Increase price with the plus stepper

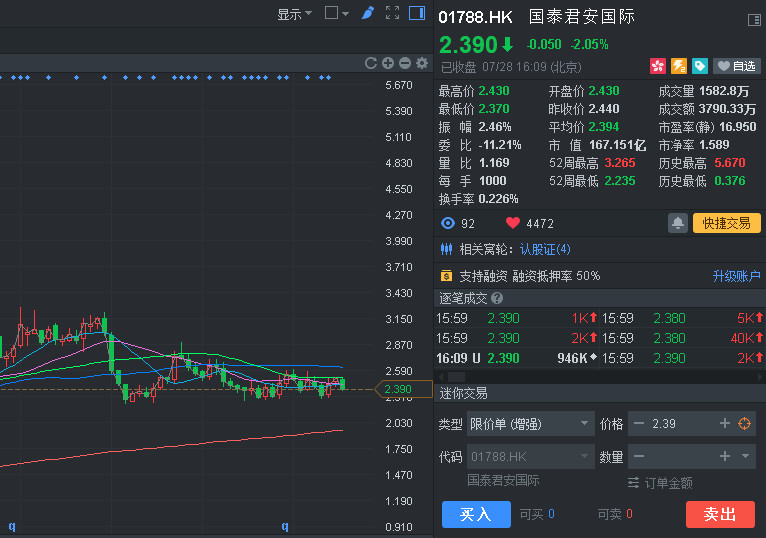725,424
